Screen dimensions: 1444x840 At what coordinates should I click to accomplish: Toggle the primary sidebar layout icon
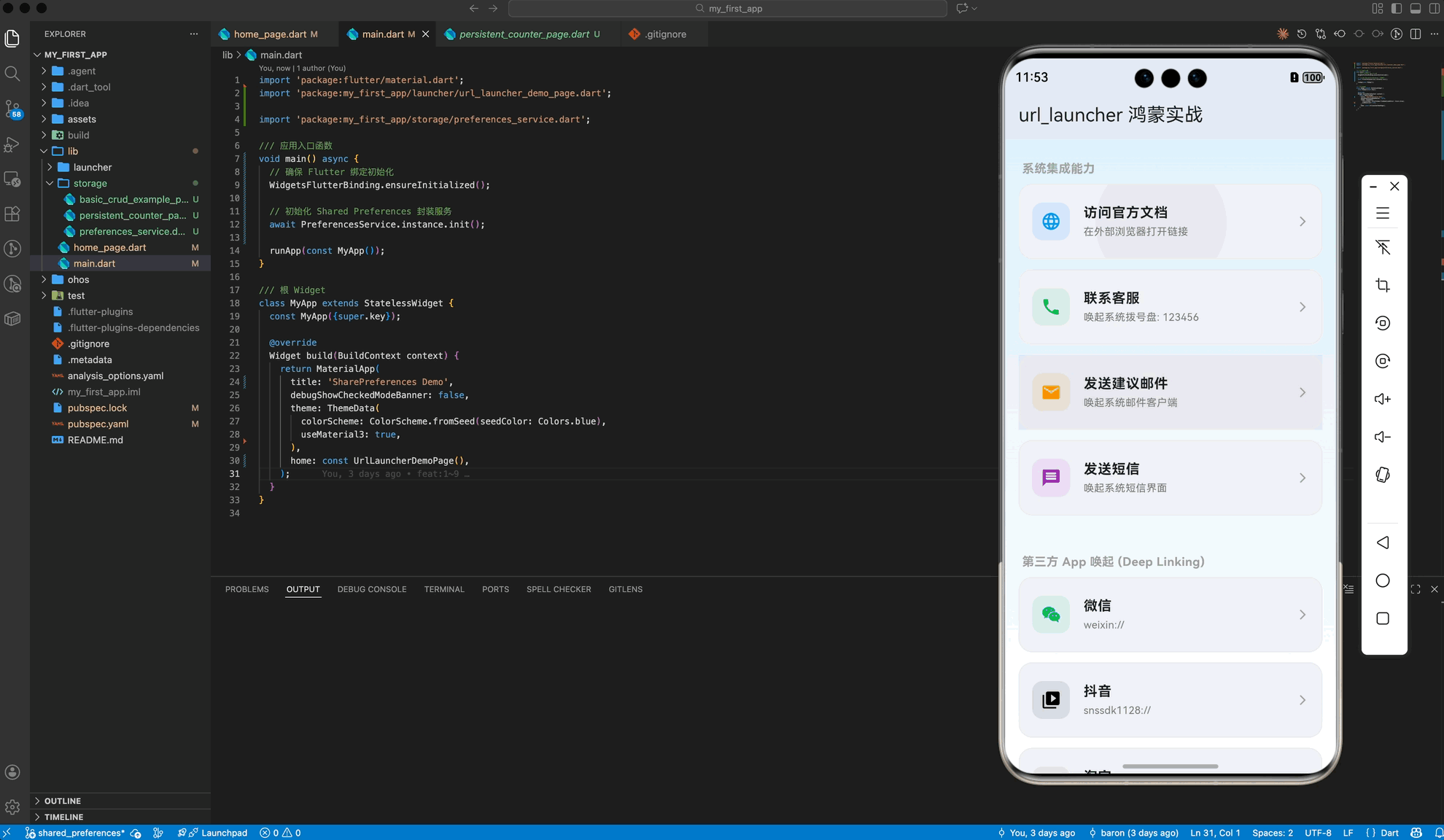tap(1397, 9)
